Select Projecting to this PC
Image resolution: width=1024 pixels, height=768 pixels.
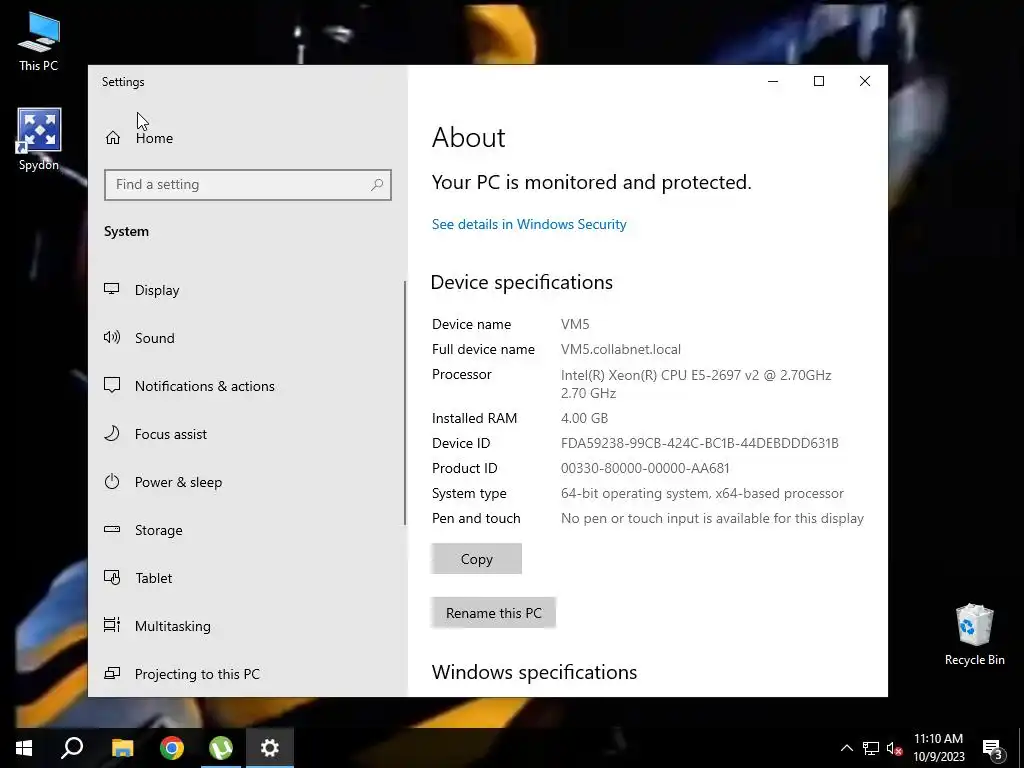[248, 674]
